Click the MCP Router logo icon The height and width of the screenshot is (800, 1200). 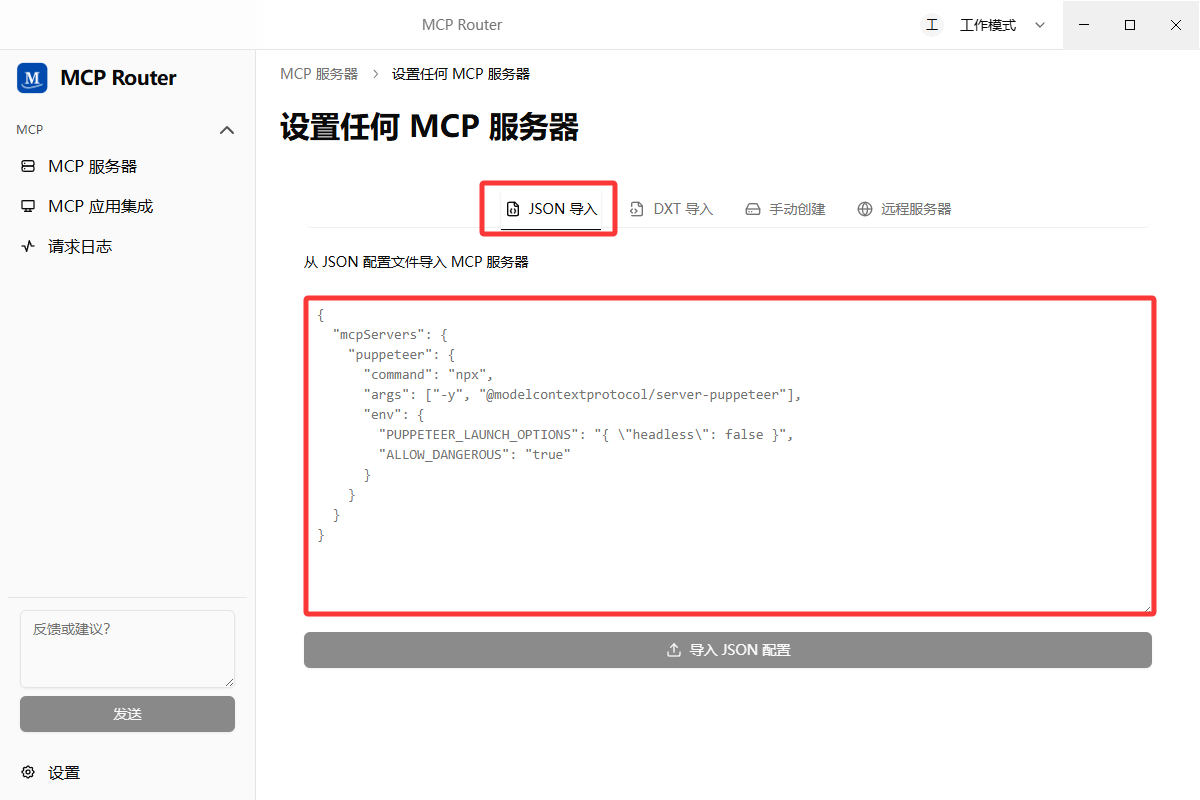tap(32, 78)
